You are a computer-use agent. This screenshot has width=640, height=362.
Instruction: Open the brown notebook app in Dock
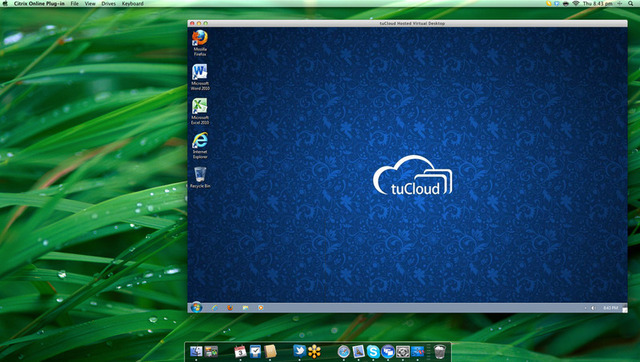point(270,351)
